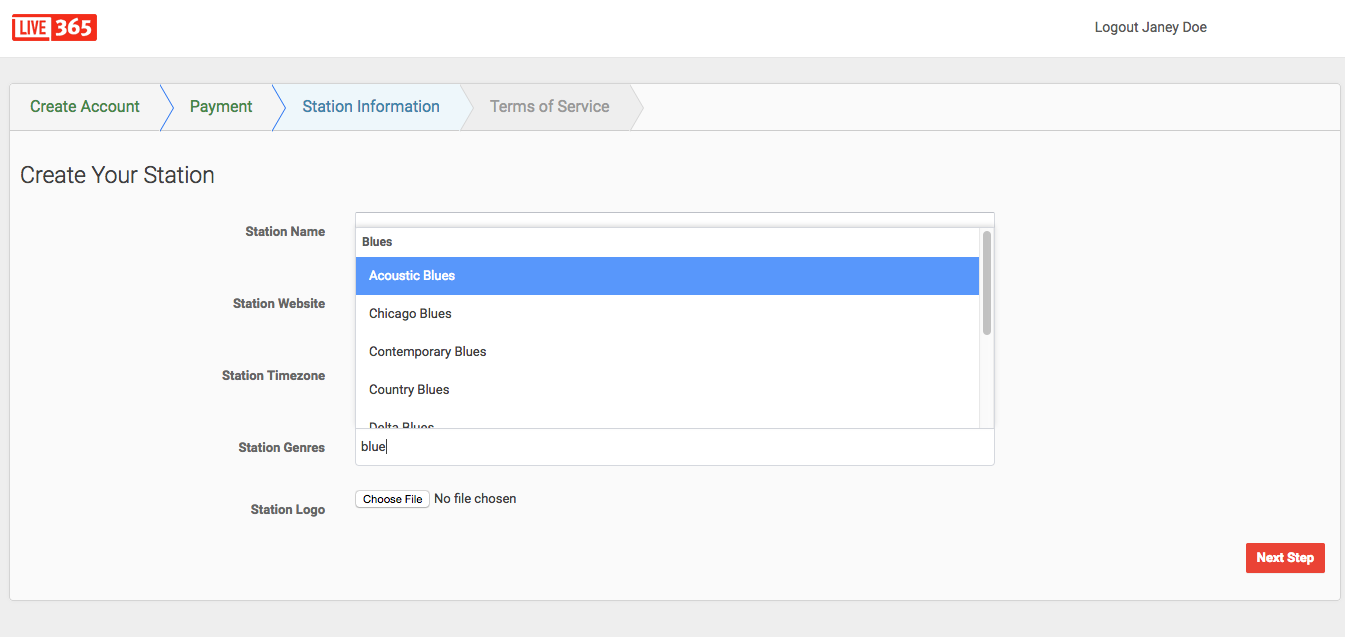Click Create Your Station heading
This screenshot has width=1345, height=637.
pos(117,175)
